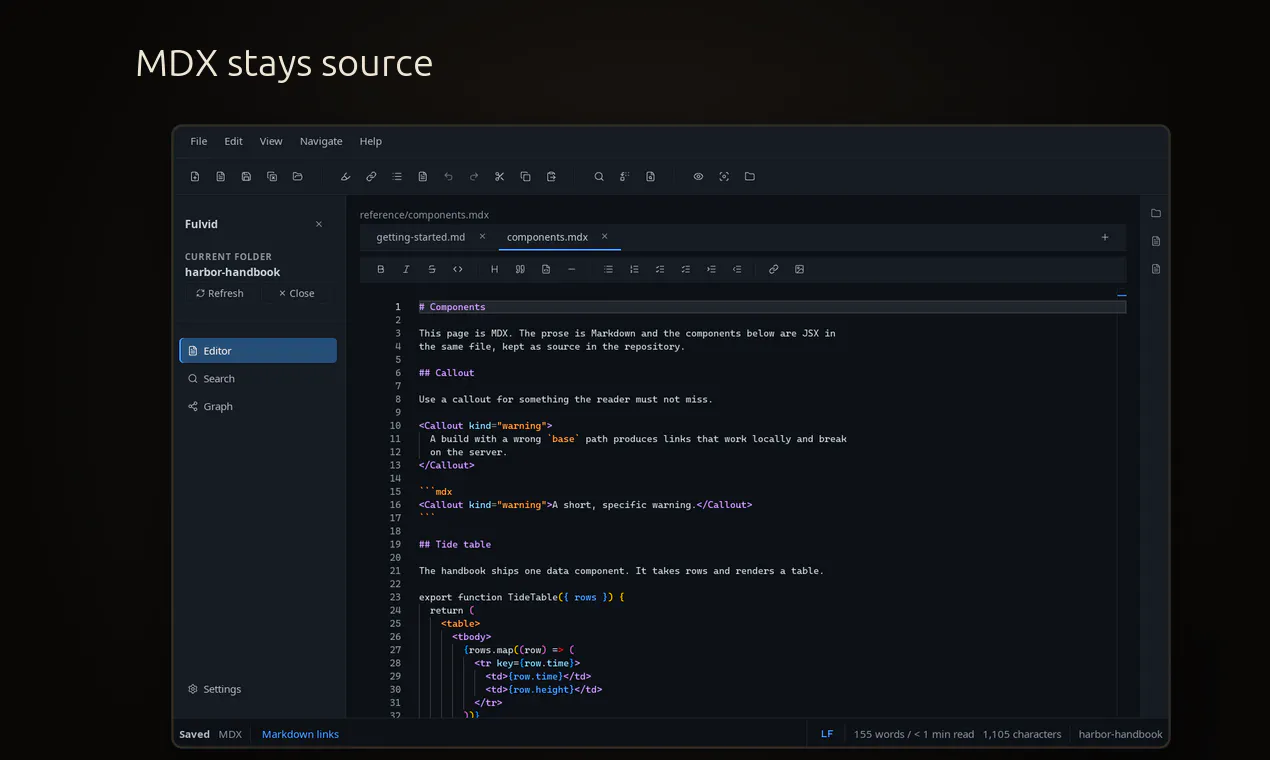Screen dimensions: 1270x760
Task: Click the Saved status text
Action: click(x=194, y=734)
